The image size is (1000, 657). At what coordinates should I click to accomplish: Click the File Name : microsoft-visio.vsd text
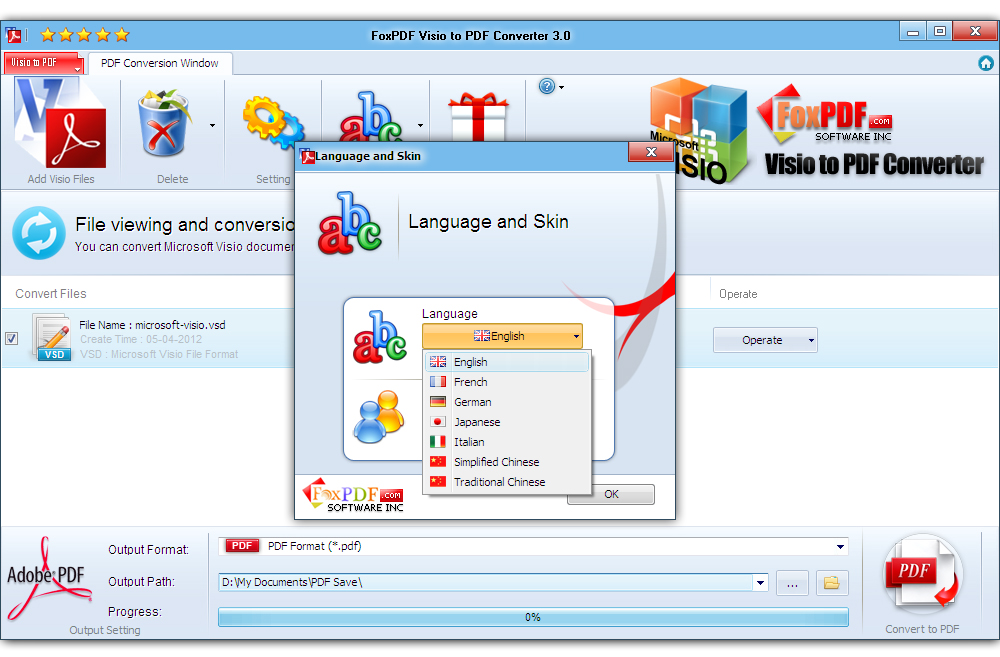[152, 325]
